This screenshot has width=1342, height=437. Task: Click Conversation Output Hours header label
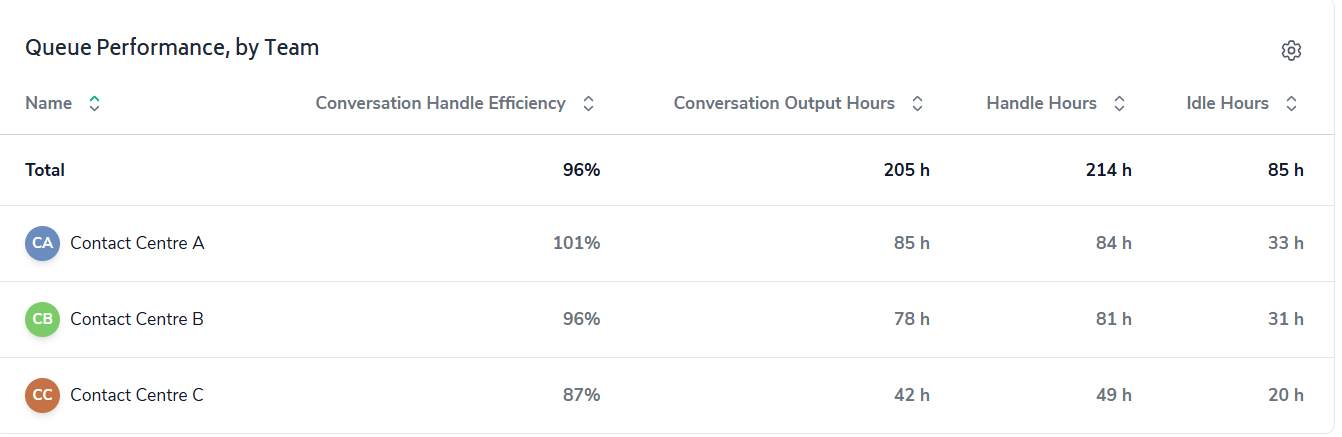[784, 103]
